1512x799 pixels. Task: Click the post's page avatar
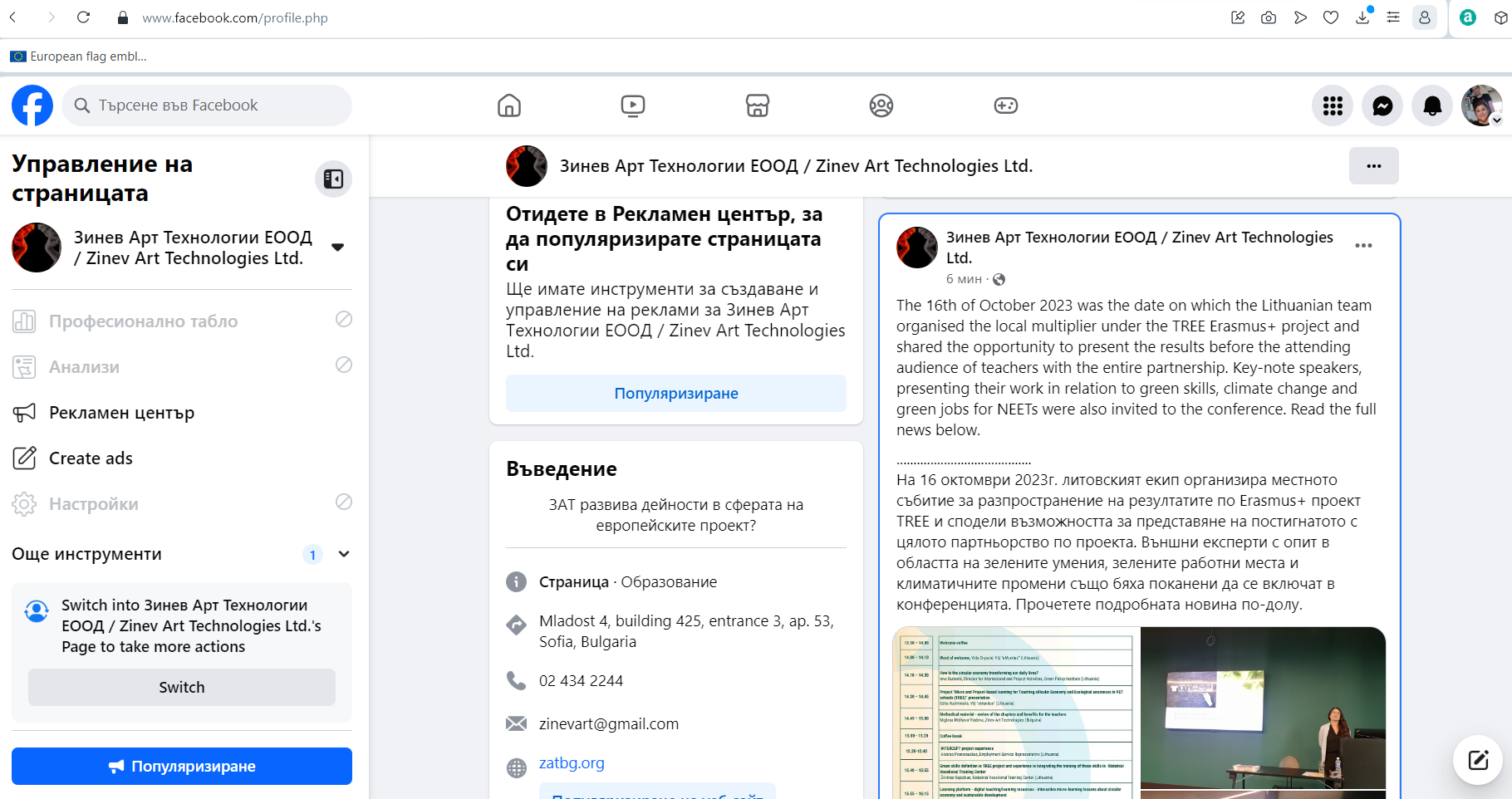coord(917,248)
